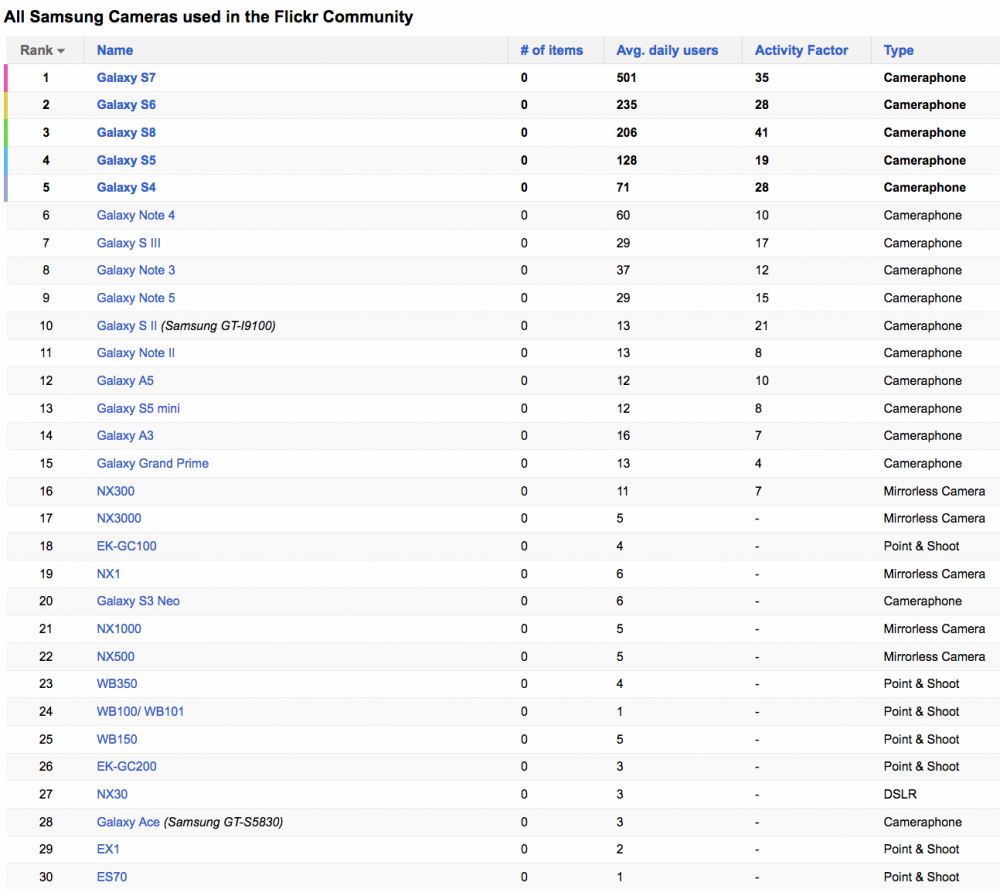This screenshot has width=1000, height=889.
Task: Open the Galaxy S7 camera link
Action: 126,78
